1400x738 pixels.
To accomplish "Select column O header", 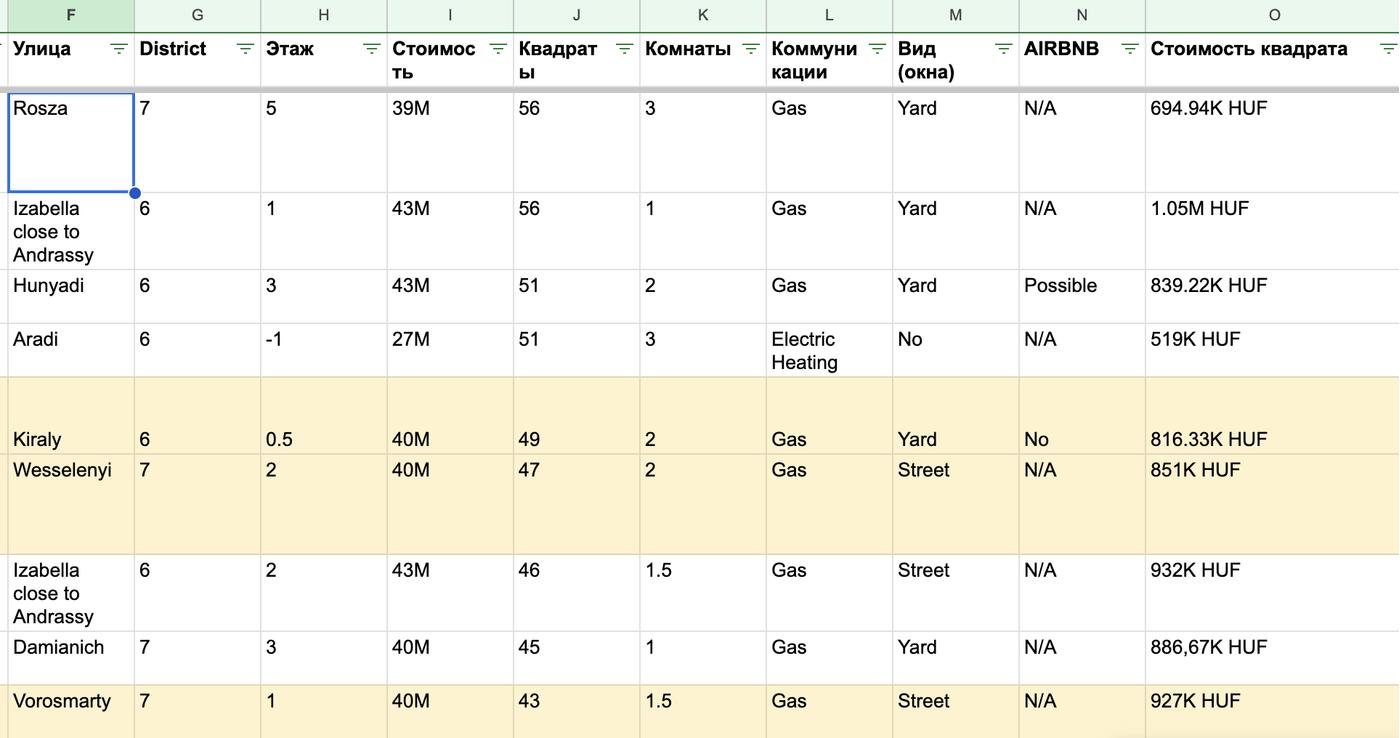I will (x=1273, y=15).
